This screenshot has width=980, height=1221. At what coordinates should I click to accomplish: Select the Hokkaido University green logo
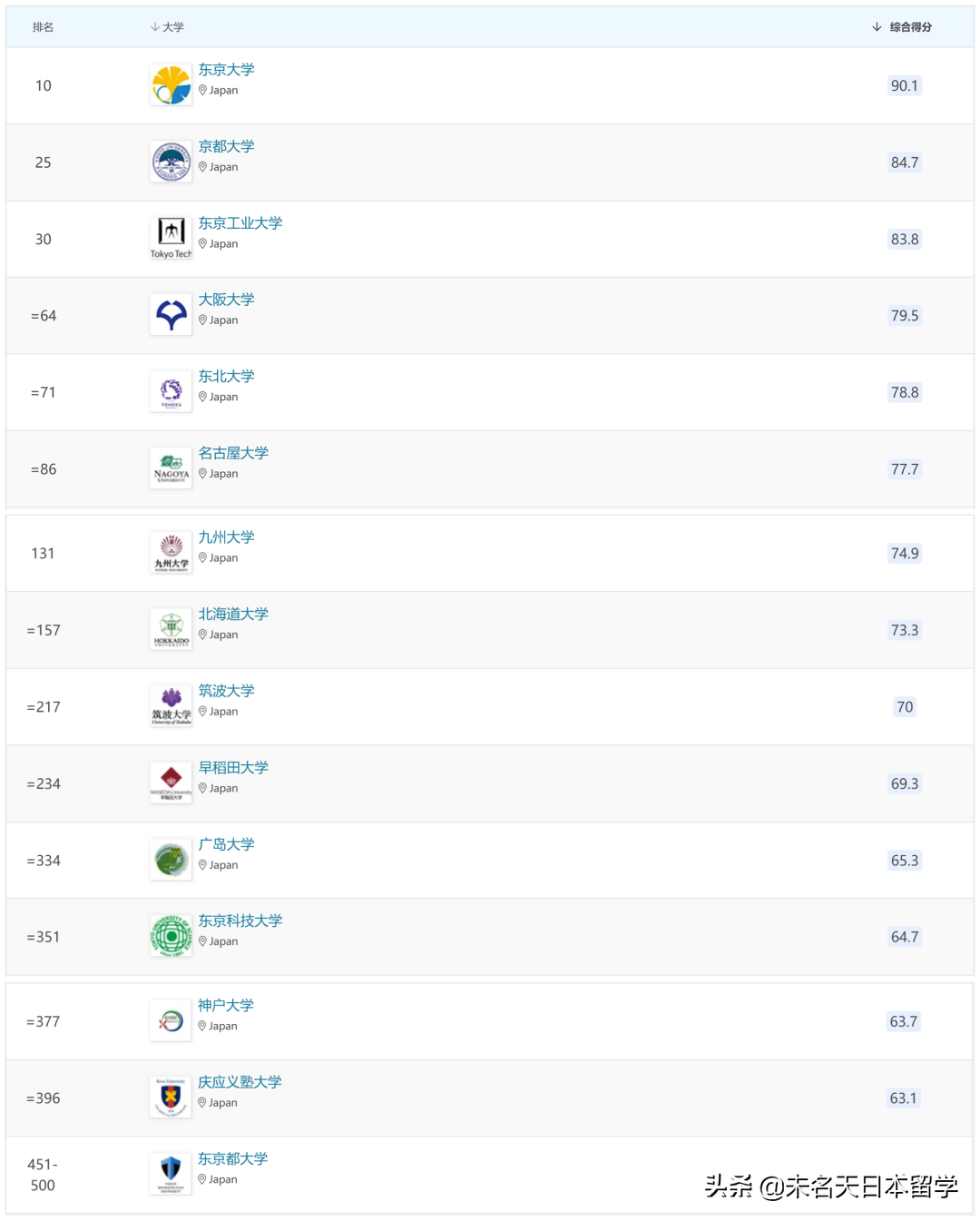171,627
